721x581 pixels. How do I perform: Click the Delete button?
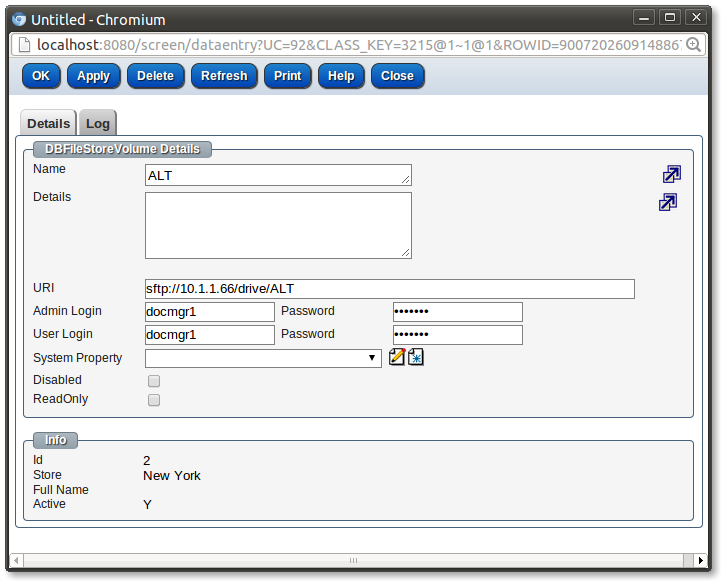click(x=155, y=76)
